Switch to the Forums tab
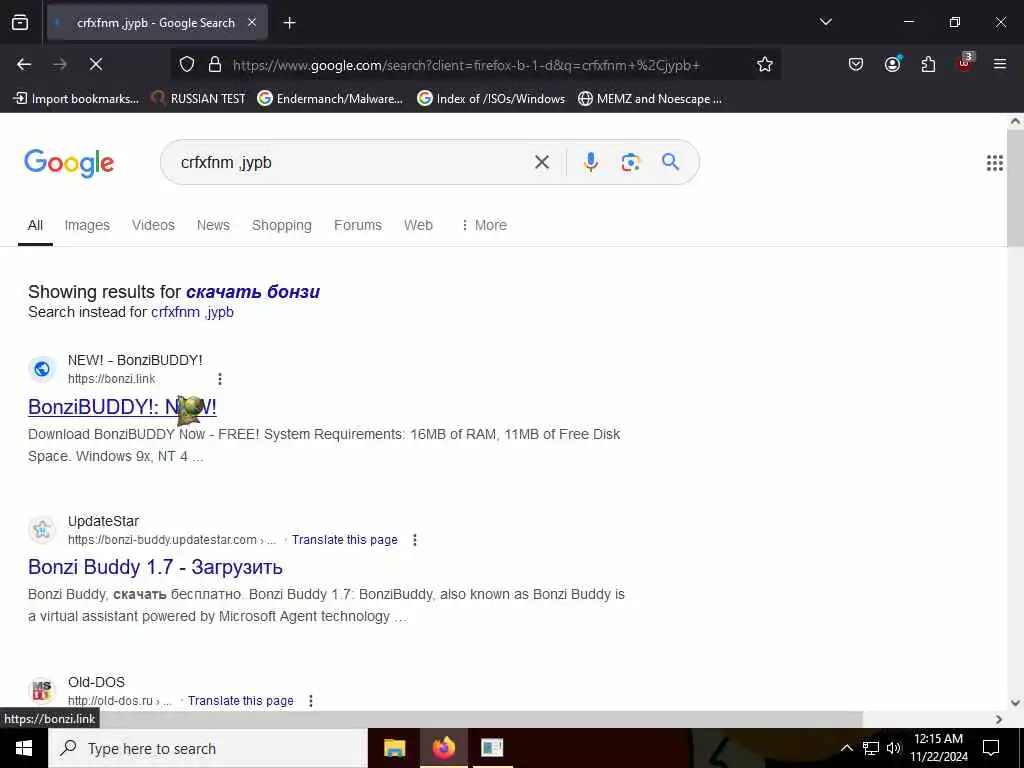This screenshot has height=768, width=1024. coord(357,225)
